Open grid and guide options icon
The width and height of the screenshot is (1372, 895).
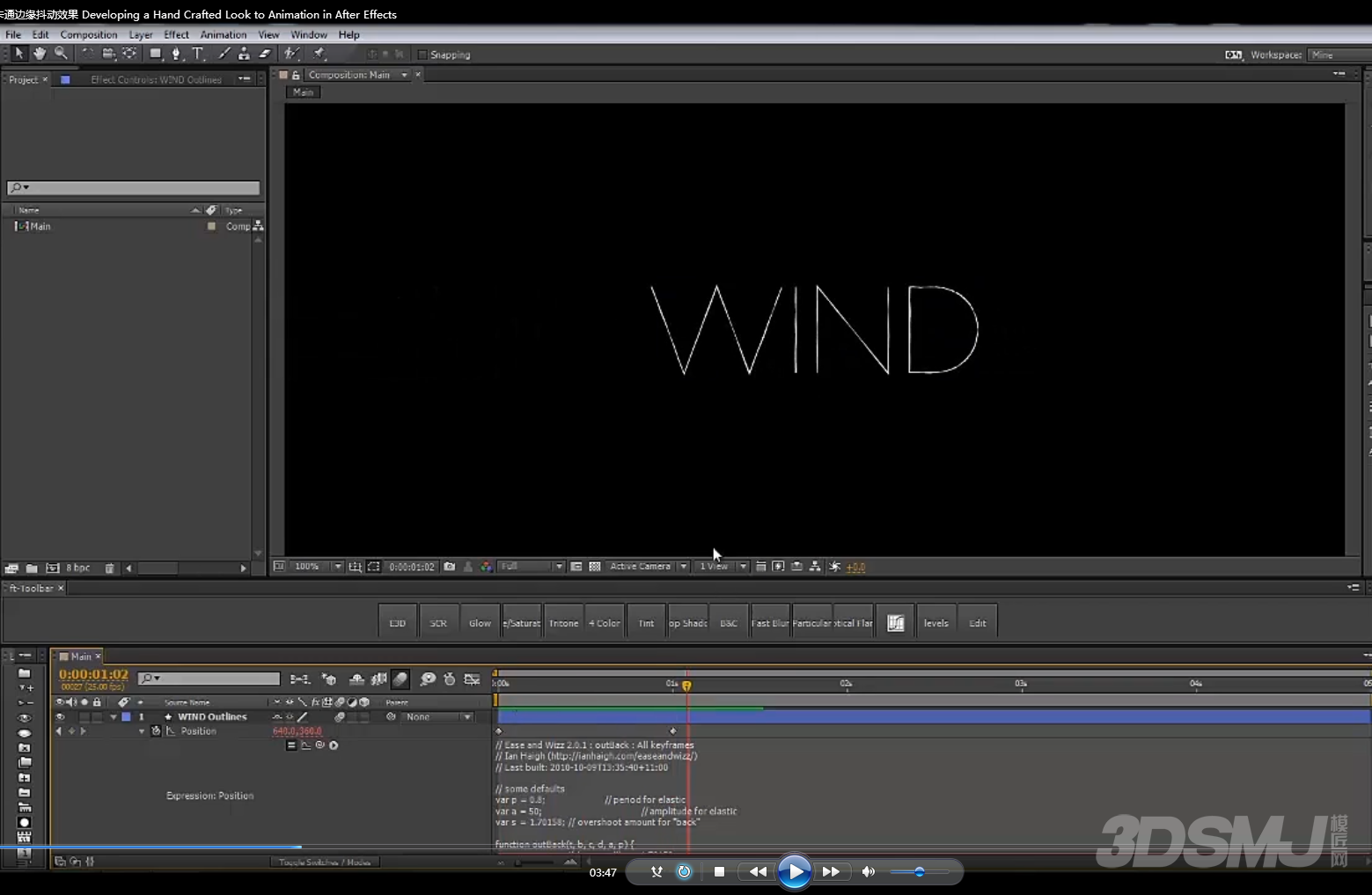tap(356, 567)
